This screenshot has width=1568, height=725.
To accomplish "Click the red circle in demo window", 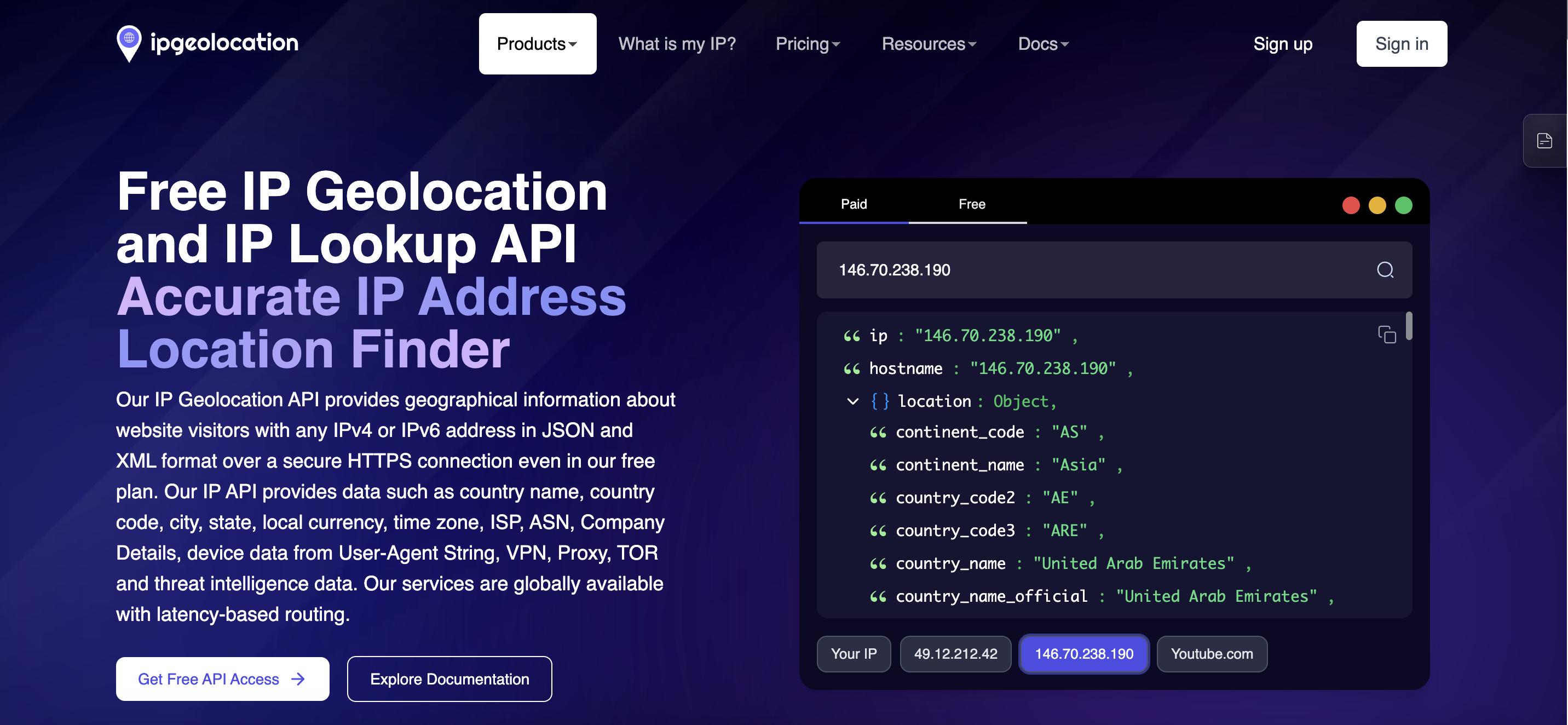I will click(x=1350, y=205).
